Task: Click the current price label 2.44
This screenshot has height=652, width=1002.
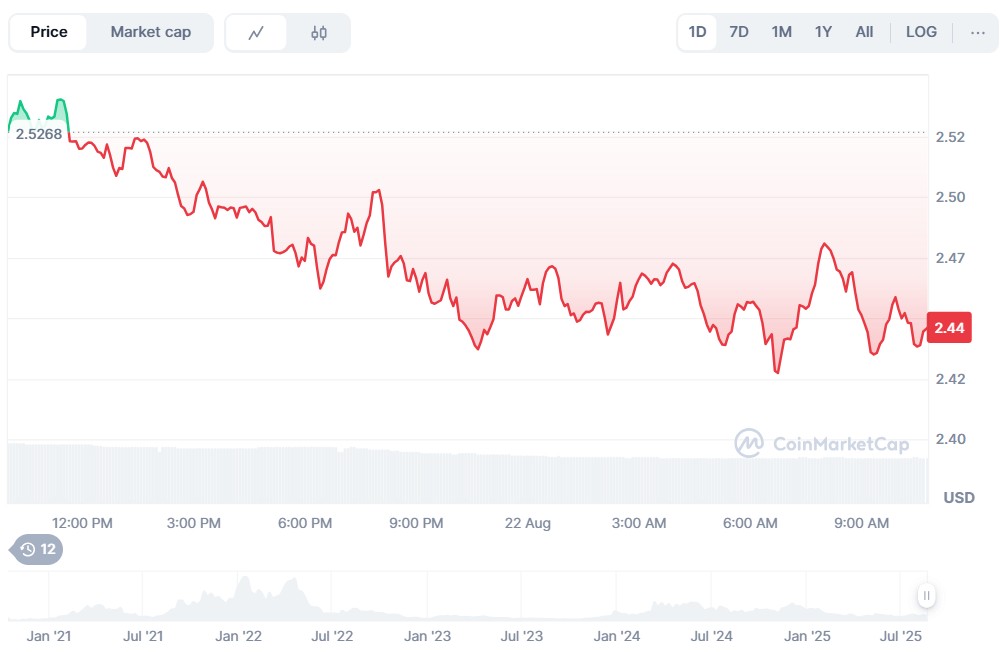Action: click(x=948, y=328)
